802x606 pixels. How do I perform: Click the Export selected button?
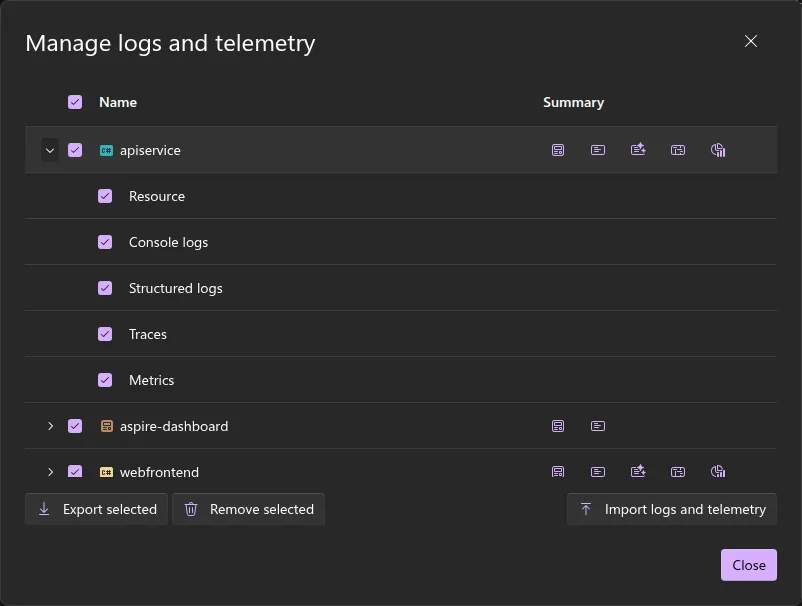(96, 509)
